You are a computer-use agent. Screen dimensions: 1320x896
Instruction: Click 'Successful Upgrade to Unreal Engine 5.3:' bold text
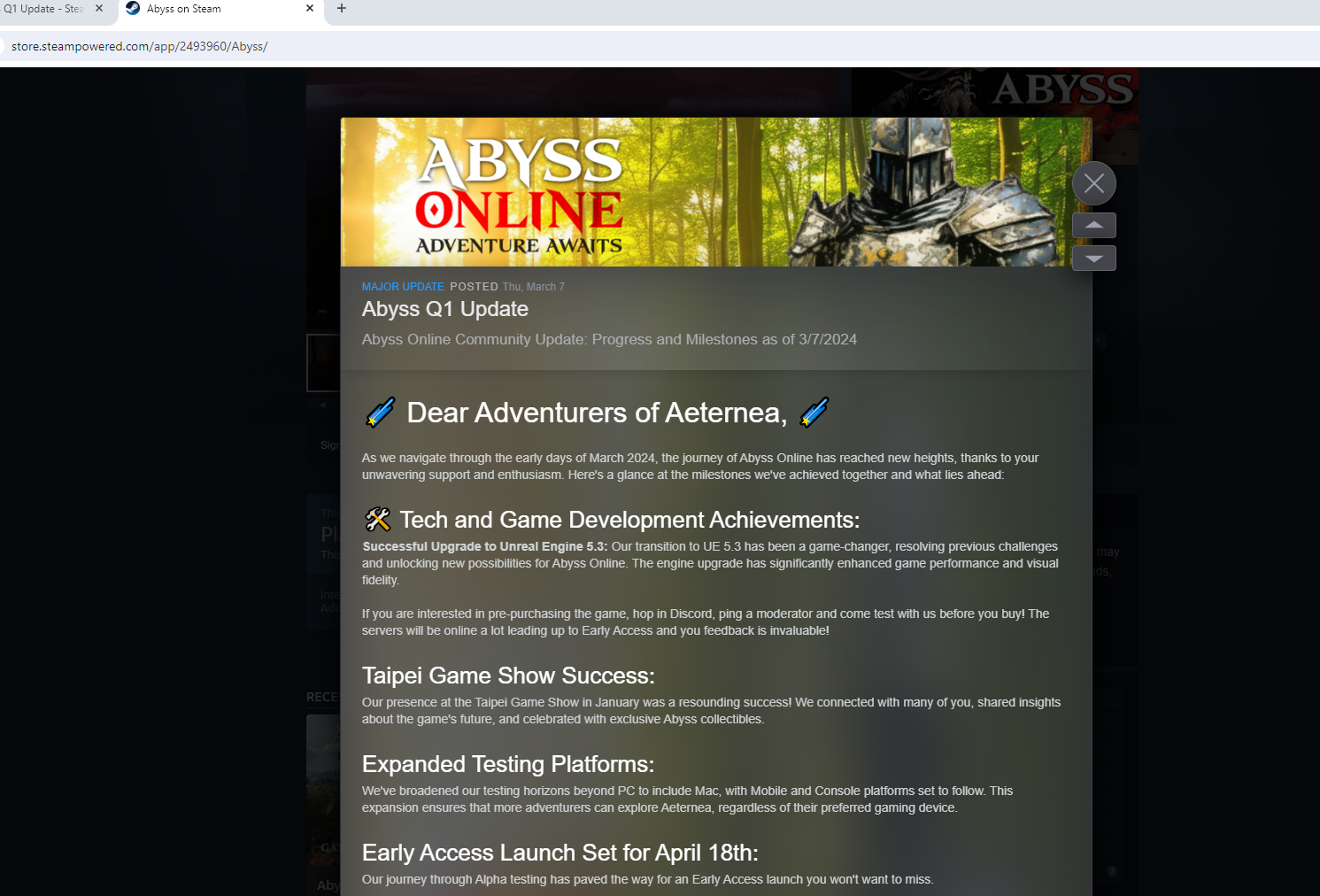coord(485,546)
